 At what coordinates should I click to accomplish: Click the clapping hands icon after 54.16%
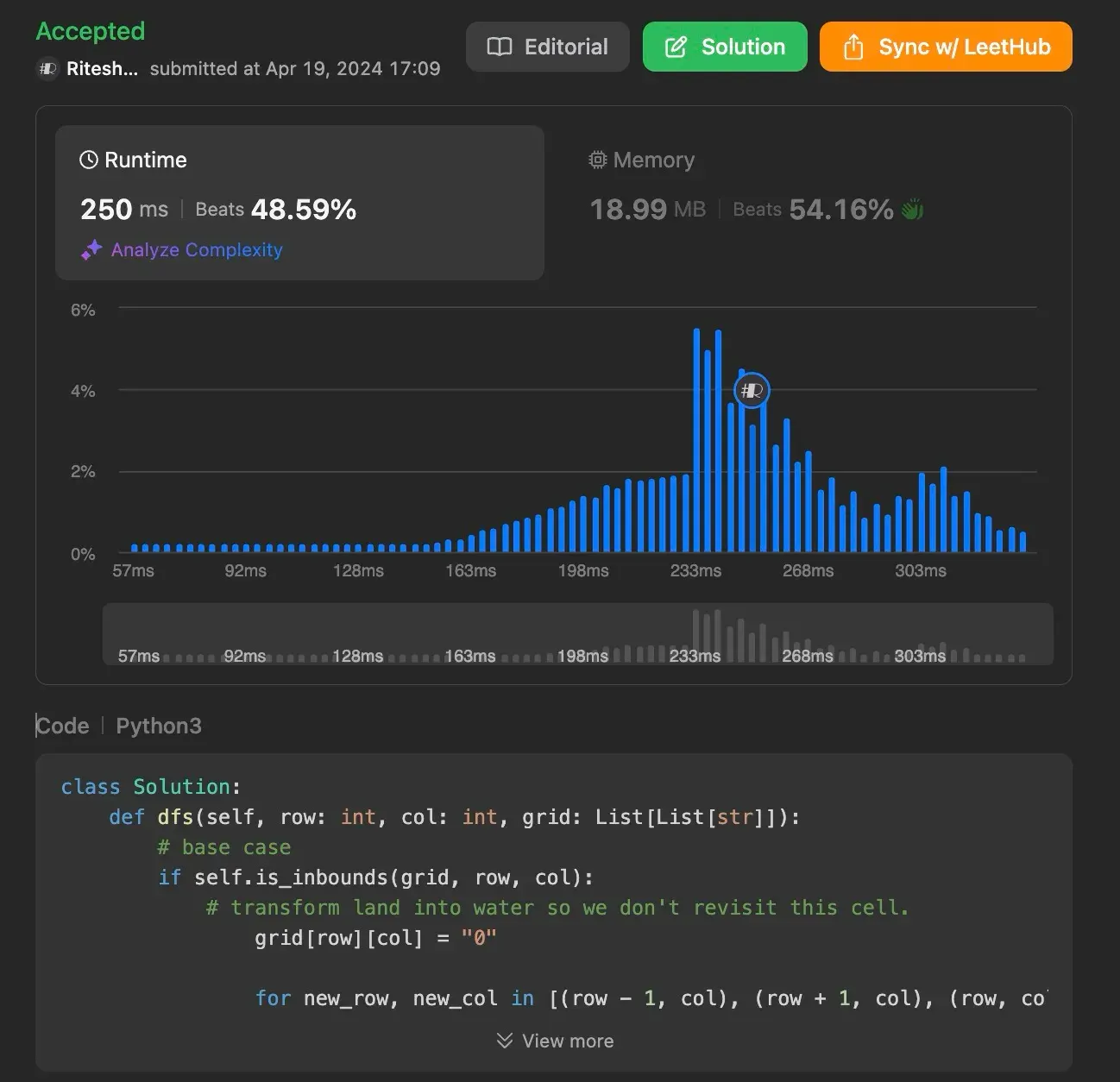coord(912,210)
